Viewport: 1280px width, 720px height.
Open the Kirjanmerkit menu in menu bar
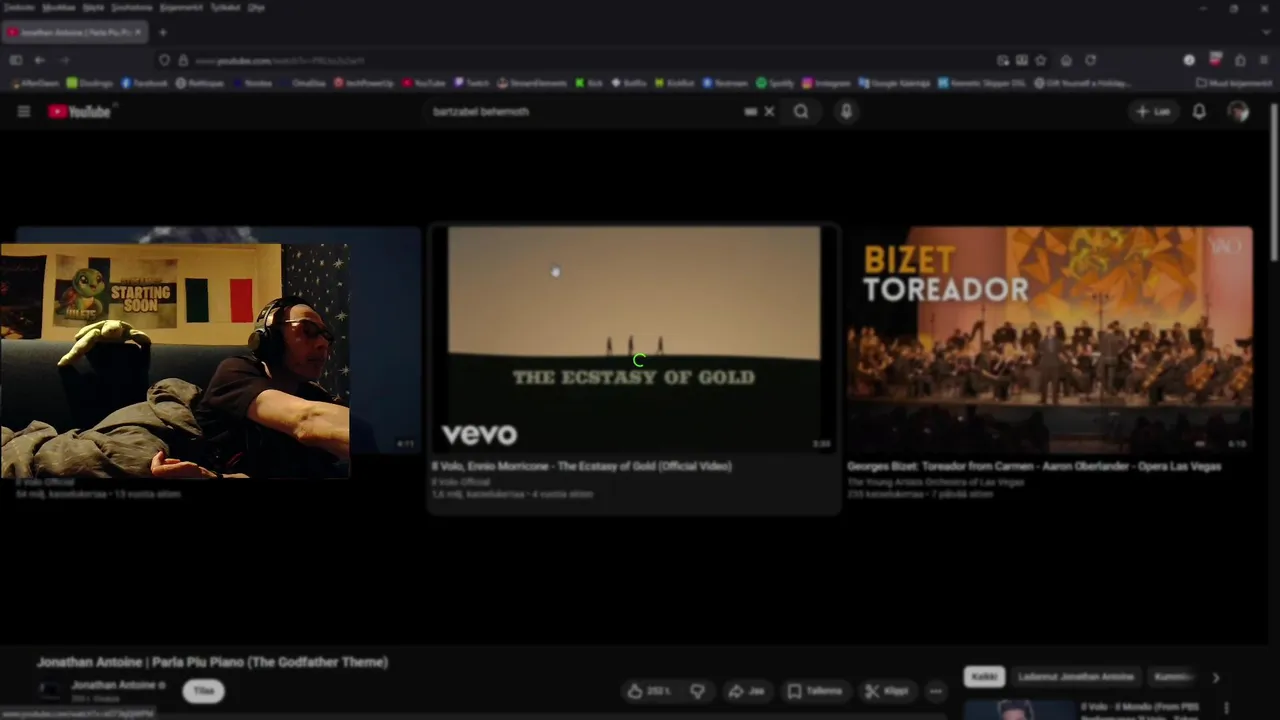pos(181,8)
